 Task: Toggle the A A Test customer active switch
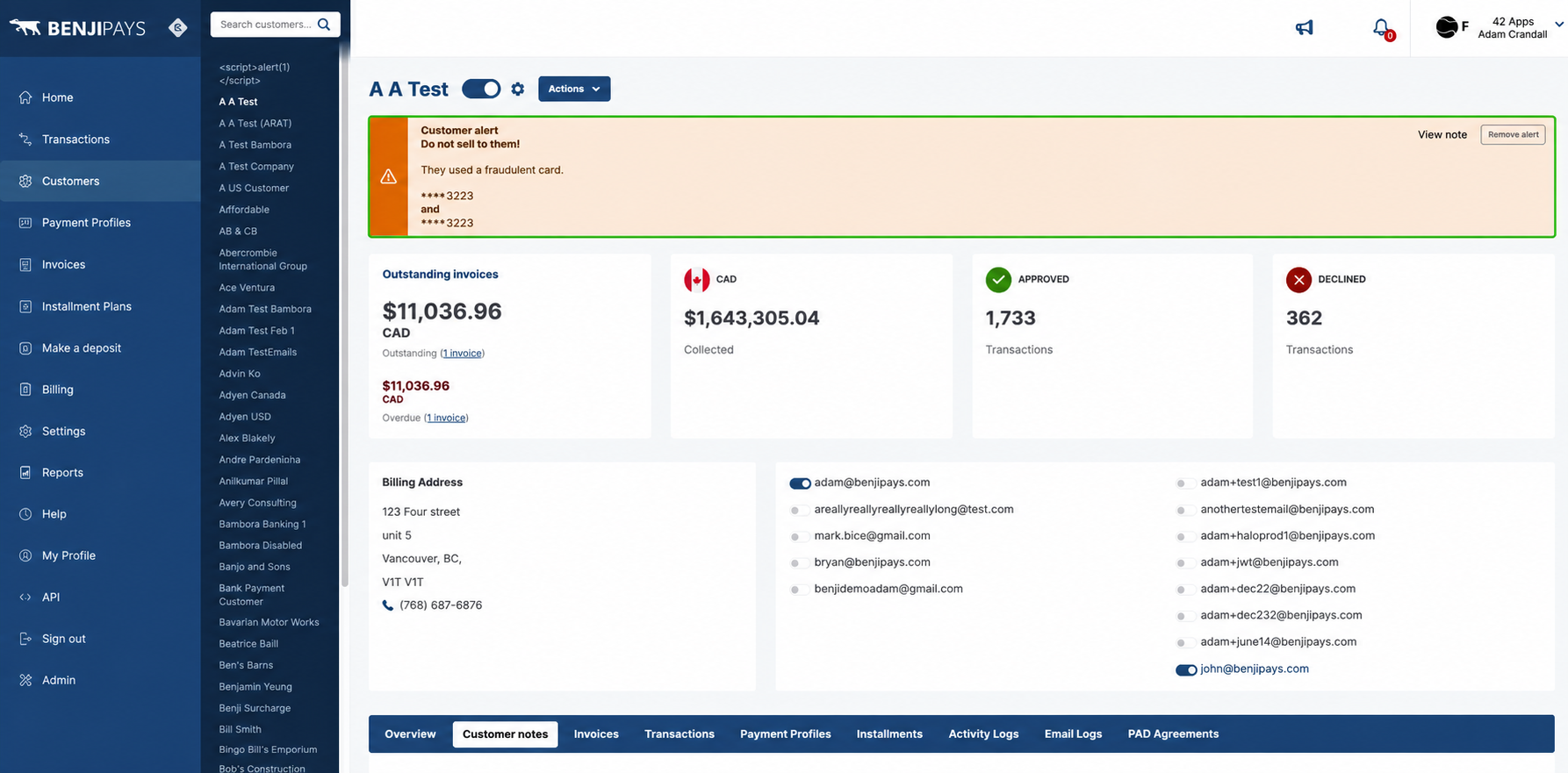pos(481,89)
